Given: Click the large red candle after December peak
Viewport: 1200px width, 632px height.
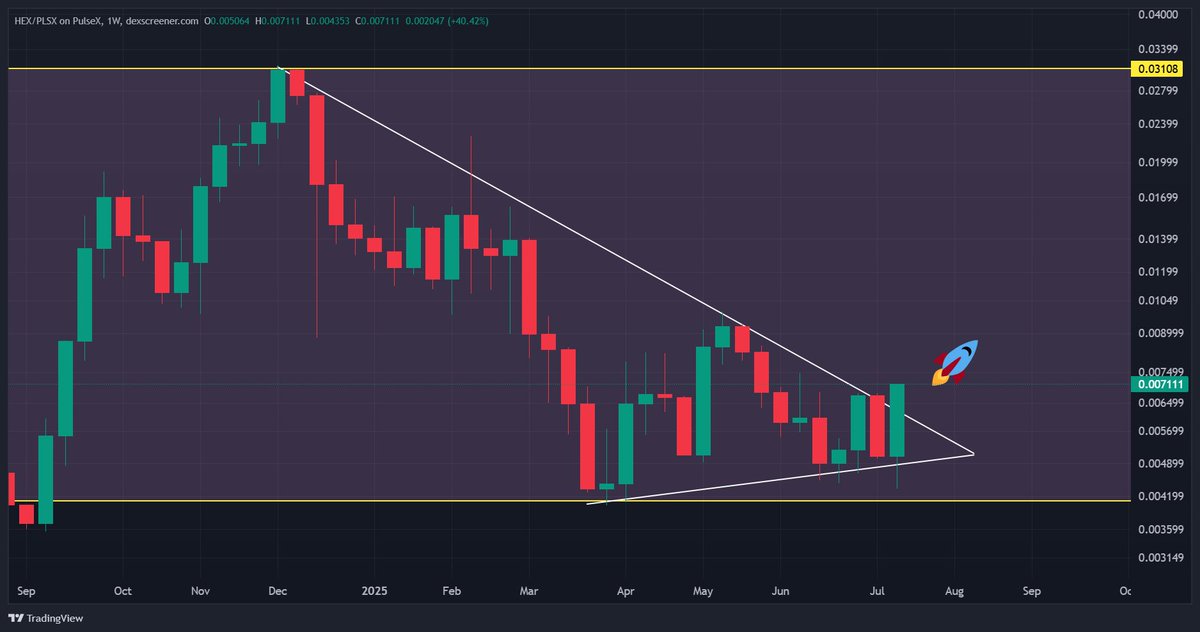Looking at the screenshot, I should tap(316, 140).
